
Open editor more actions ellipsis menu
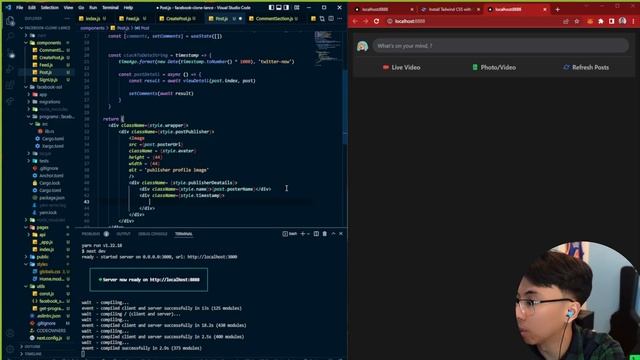pos(340,18)
